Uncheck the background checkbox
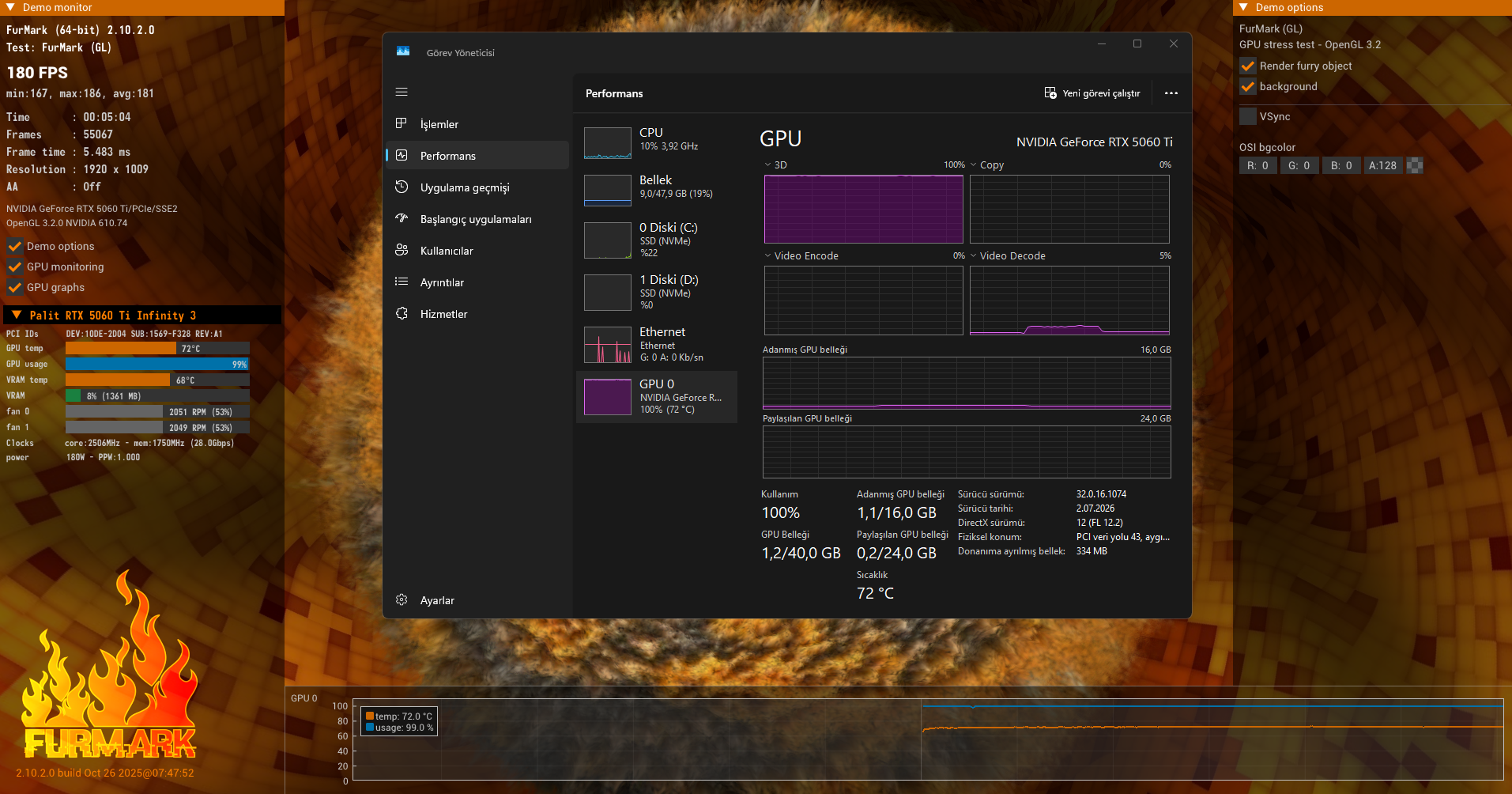 click(x=1248, y=86)
